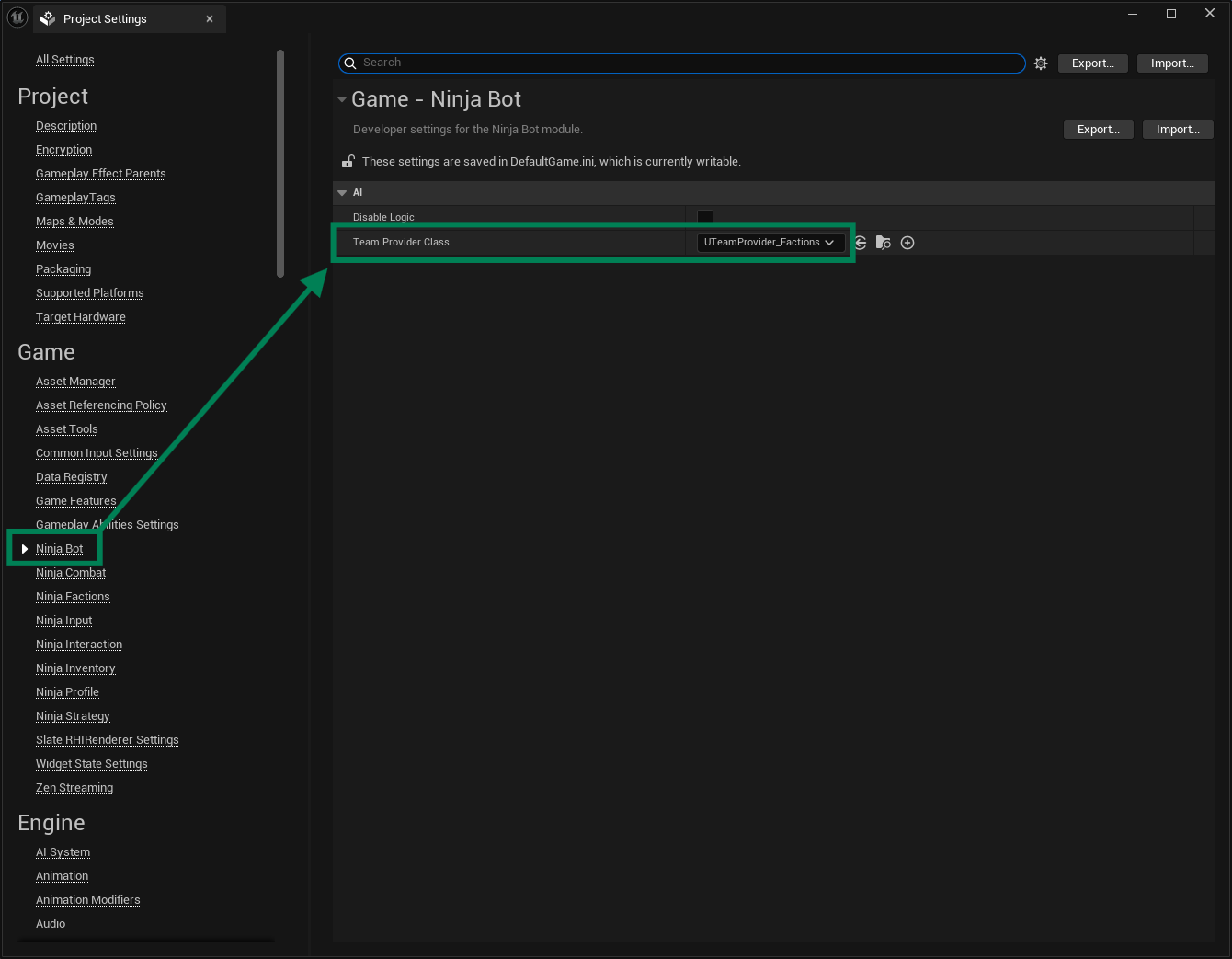Open the settings gear beside the search bar
Viewport: 1232px width, 959px height.
click(x=1040, y=63)
